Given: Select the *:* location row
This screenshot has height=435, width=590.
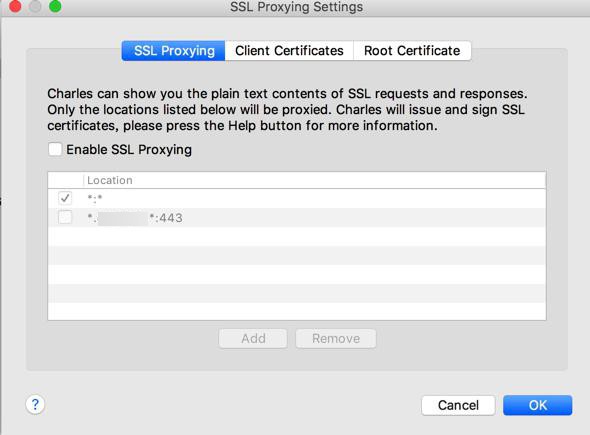Looking at the screenshot, I should [x=297, y=198].
